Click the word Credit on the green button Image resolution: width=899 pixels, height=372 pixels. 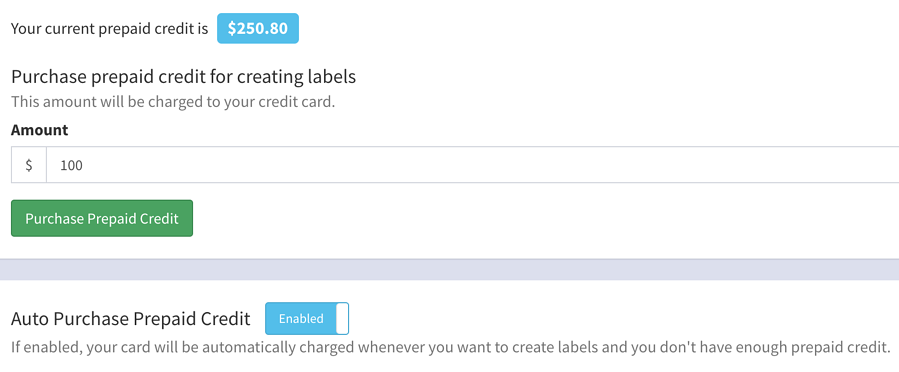point(160,218)
